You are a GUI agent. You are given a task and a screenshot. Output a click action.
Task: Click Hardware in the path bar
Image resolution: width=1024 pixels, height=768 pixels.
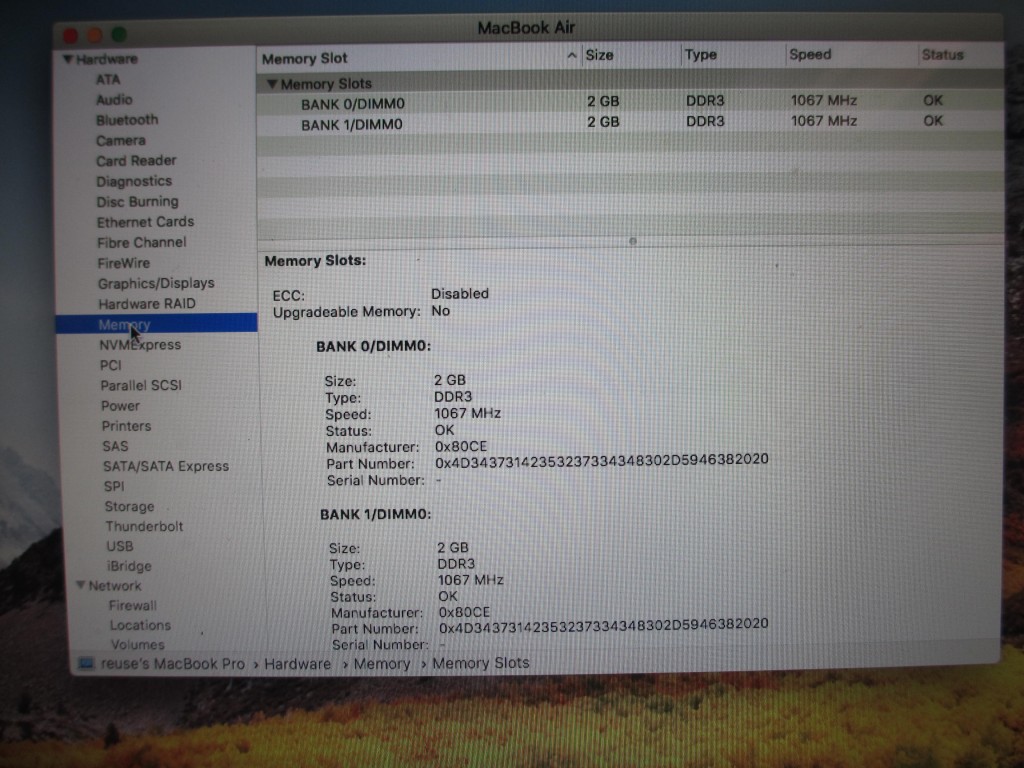coord(297,664)
